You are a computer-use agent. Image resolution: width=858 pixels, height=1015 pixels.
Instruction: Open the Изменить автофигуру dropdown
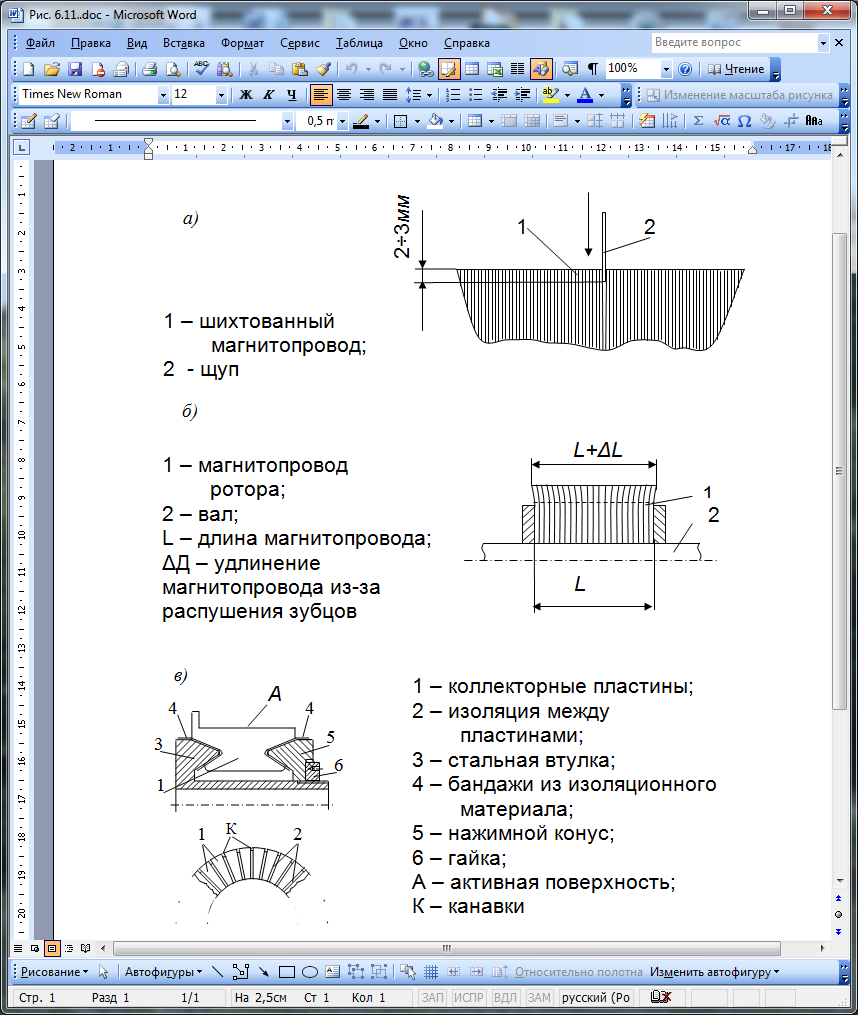tap(714, 972)
